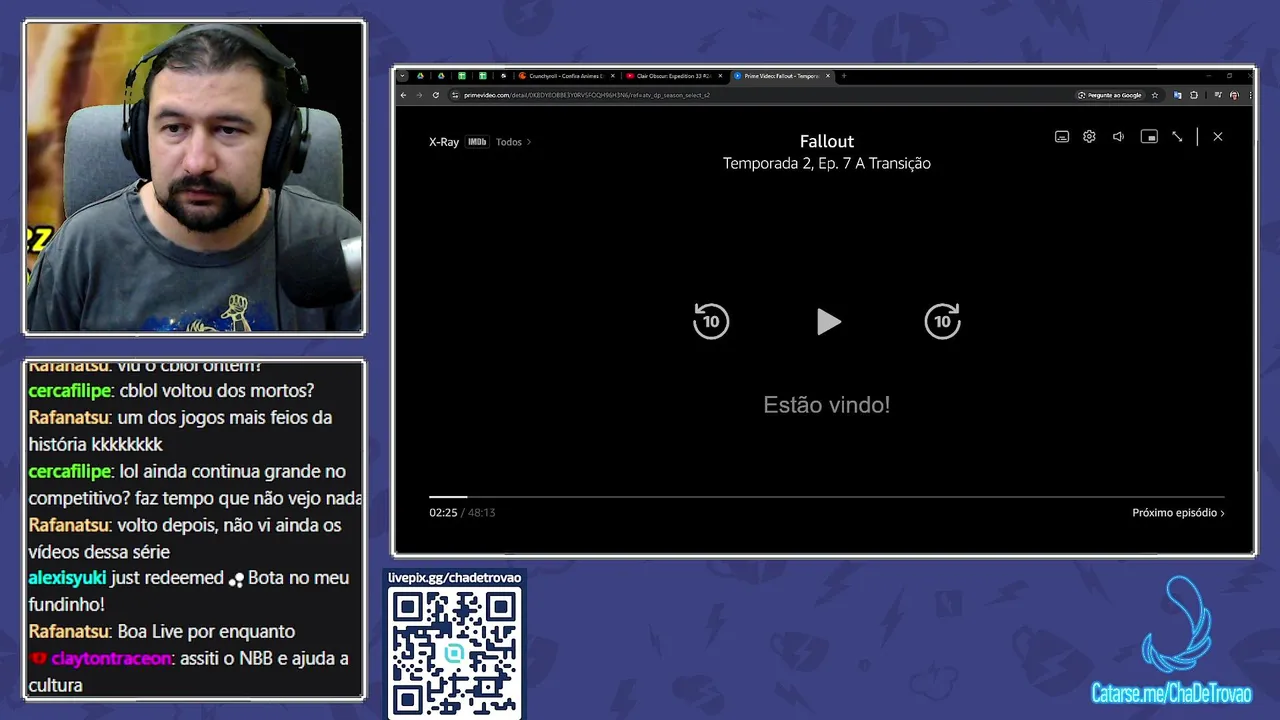Expand X-Ray Todos view

(513, 142)
